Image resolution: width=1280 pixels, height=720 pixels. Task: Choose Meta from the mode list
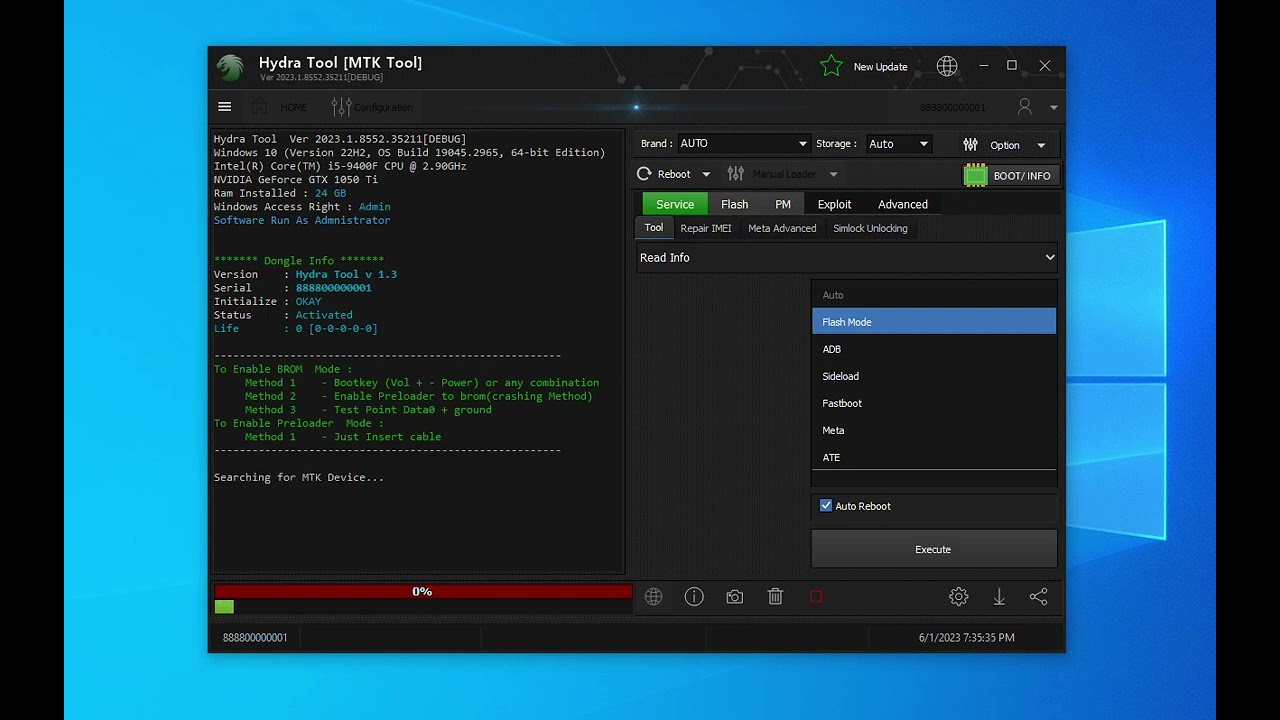[x=934, y=430]
